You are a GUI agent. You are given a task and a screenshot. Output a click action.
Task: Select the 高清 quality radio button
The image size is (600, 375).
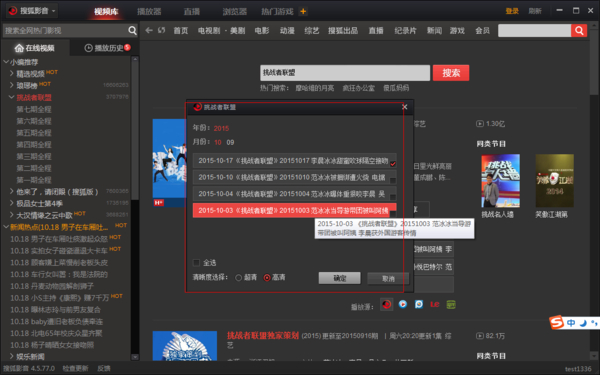point(267,277)
